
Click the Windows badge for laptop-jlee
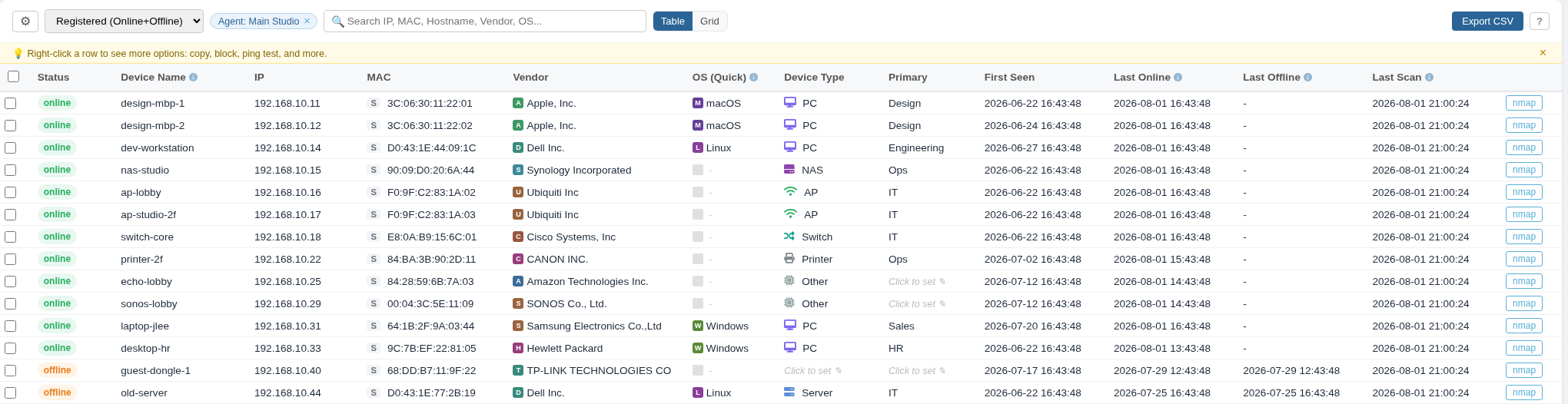(x=698, y=326)
